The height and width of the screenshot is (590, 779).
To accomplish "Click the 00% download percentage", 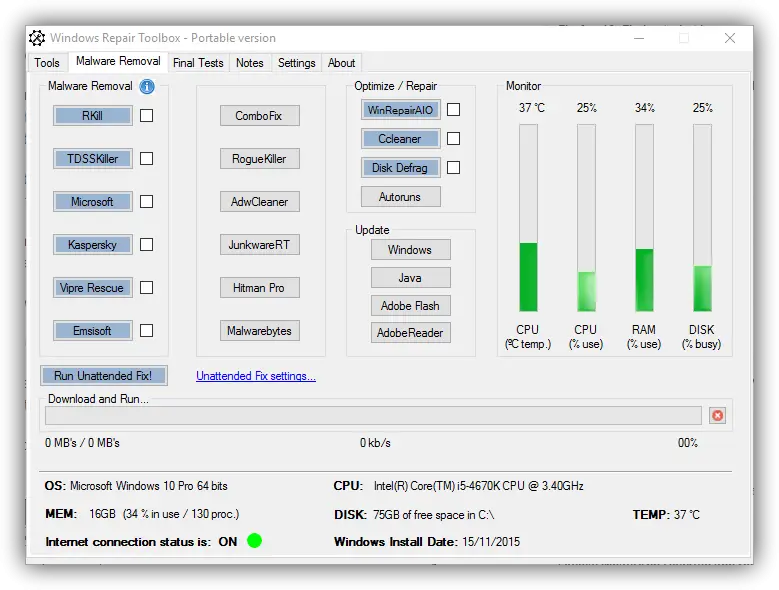I will click(688, 442).
